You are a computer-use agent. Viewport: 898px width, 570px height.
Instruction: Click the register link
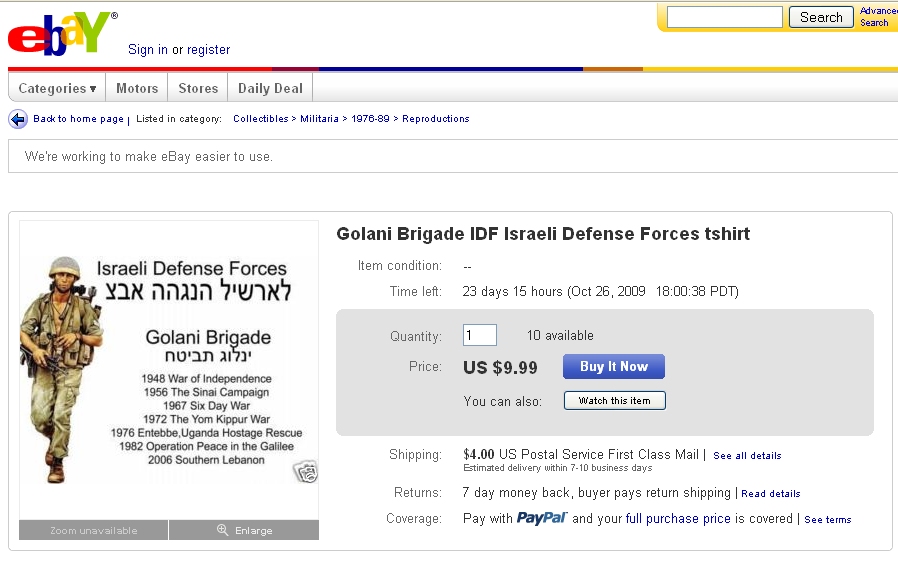click(209, 50)
